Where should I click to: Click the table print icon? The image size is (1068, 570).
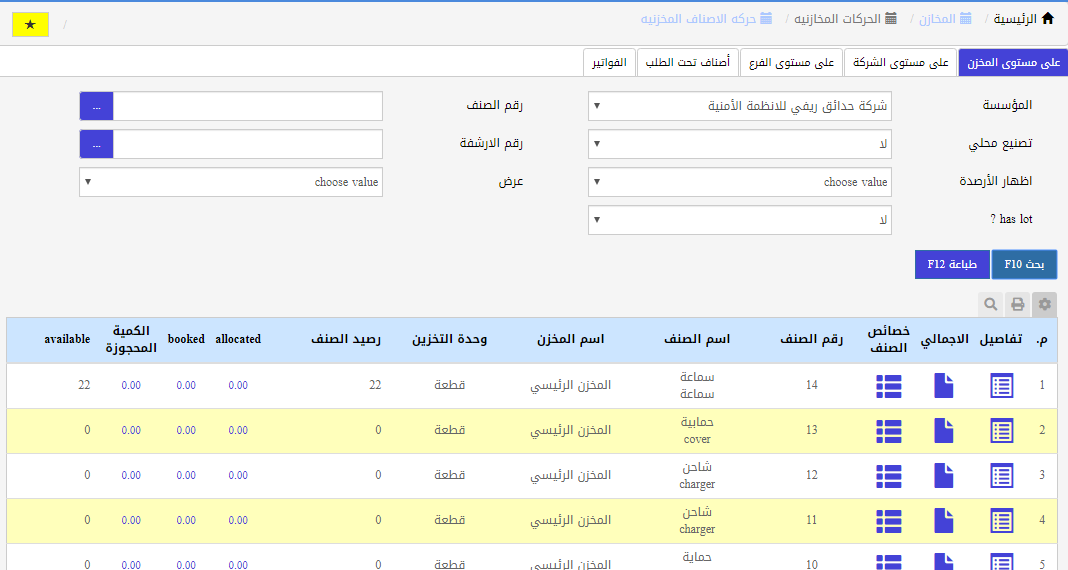(x=1017, y=304)
